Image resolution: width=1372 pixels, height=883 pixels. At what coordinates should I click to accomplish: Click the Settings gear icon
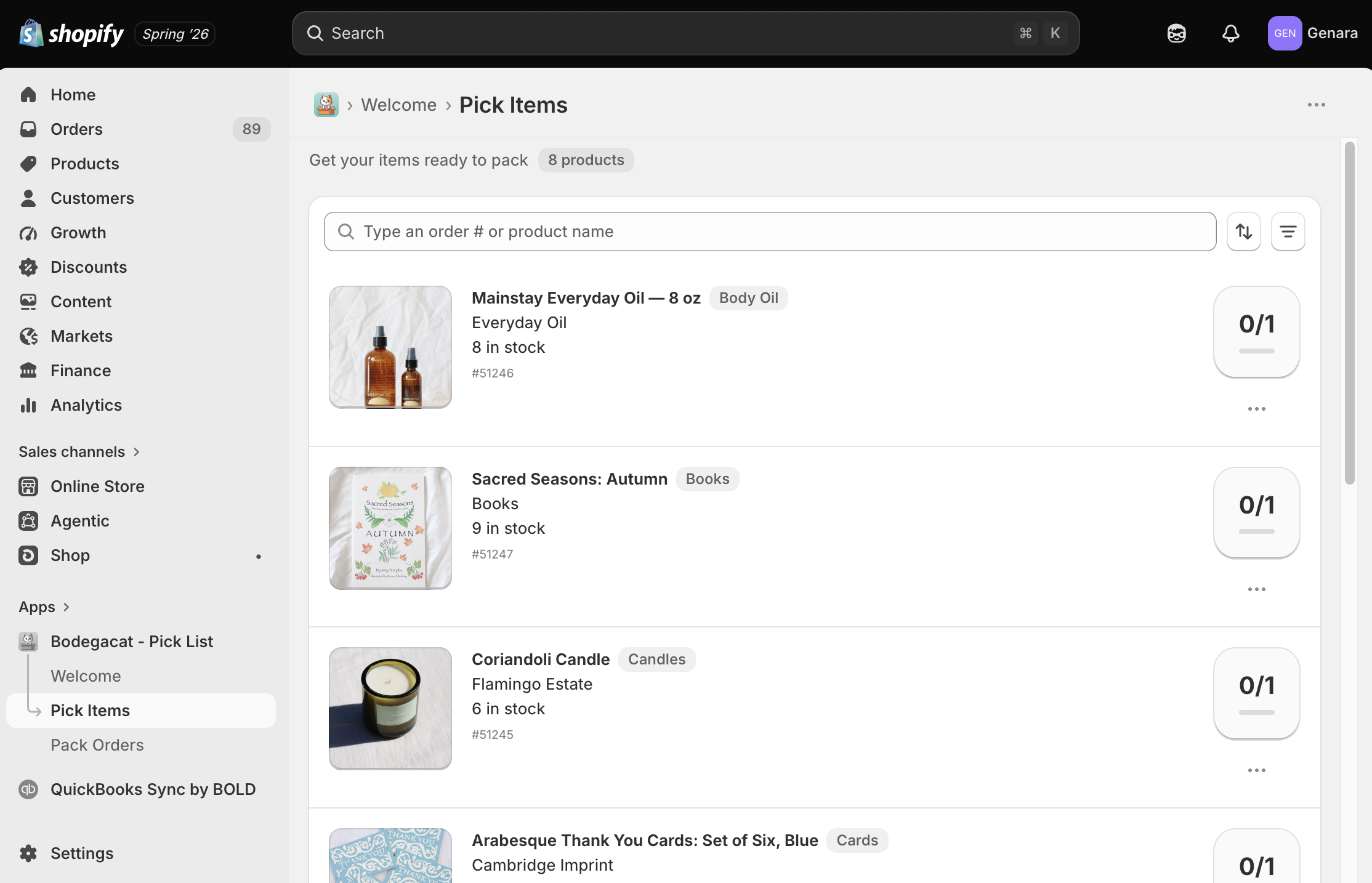click(28, 853)
